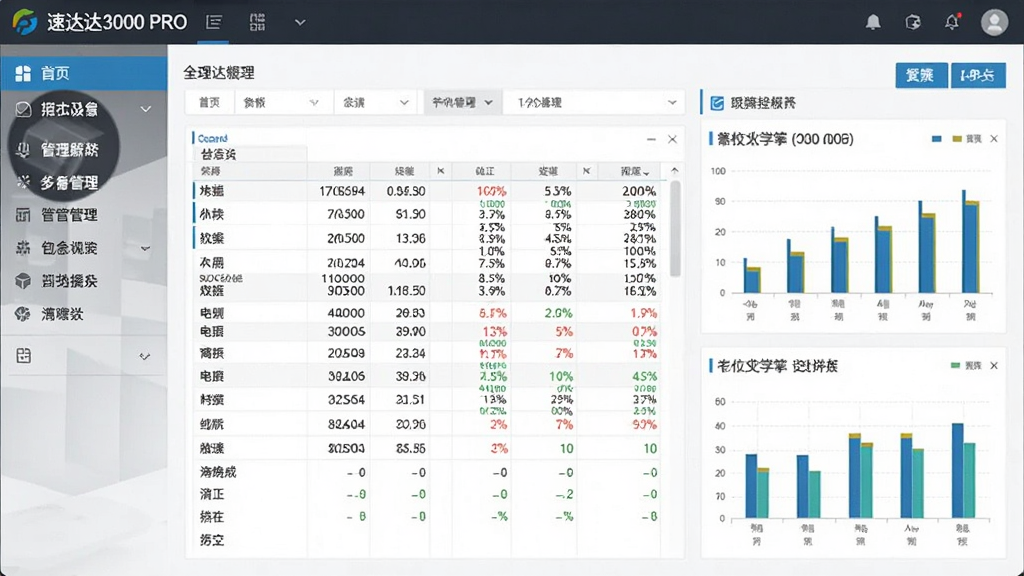Click the 110000 table cell
The width and height of the screenshot is (1024, 576).
(343, 278)
